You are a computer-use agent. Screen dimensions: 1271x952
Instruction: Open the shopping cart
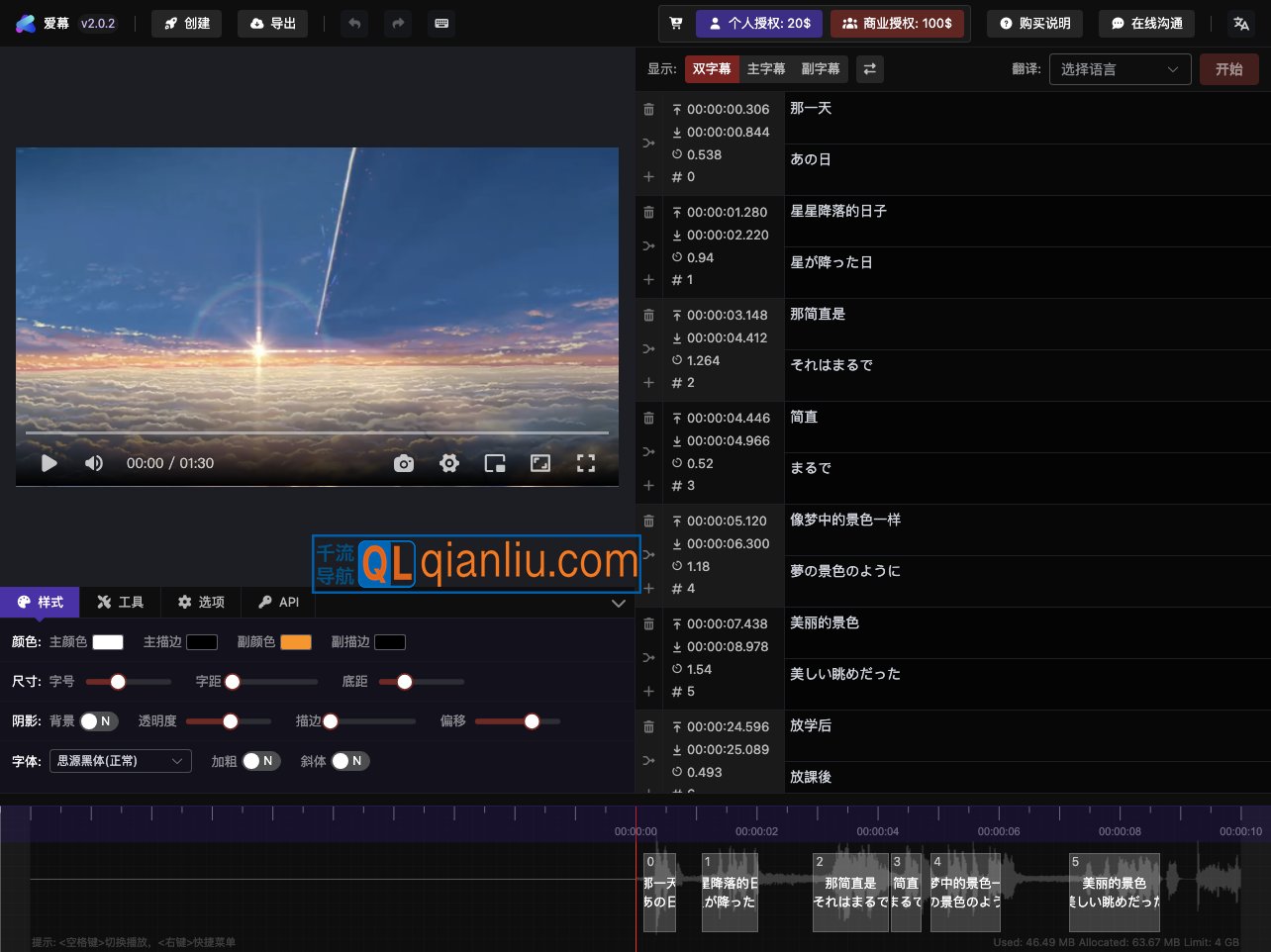pos(677,23)
